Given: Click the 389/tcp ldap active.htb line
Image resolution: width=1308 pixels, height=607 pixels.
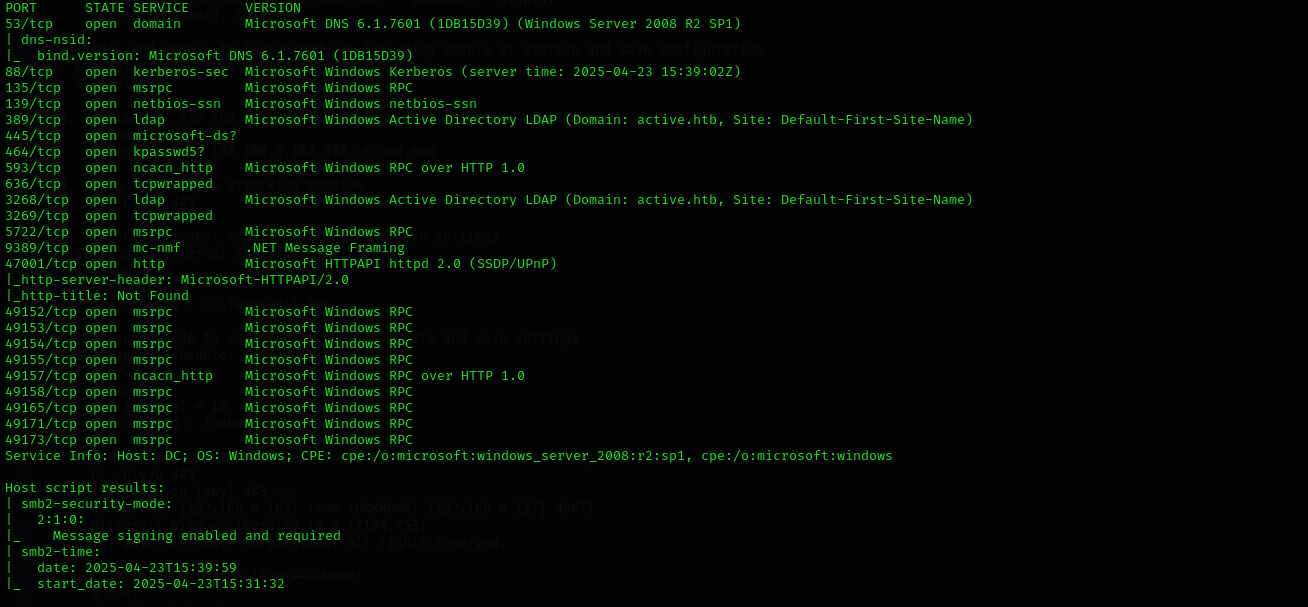Looking at the screenshot, I should 489,120.
